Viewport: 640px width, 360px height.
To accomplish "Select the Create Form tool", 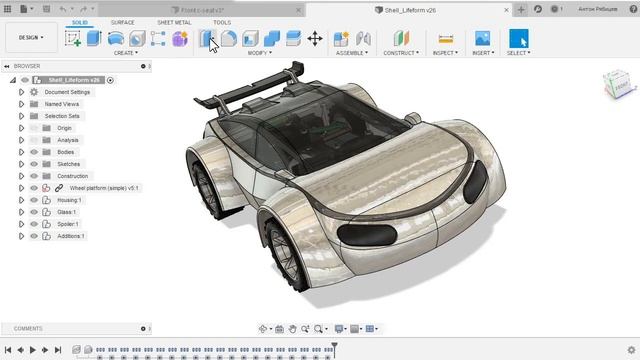I will tap(180, 38).
